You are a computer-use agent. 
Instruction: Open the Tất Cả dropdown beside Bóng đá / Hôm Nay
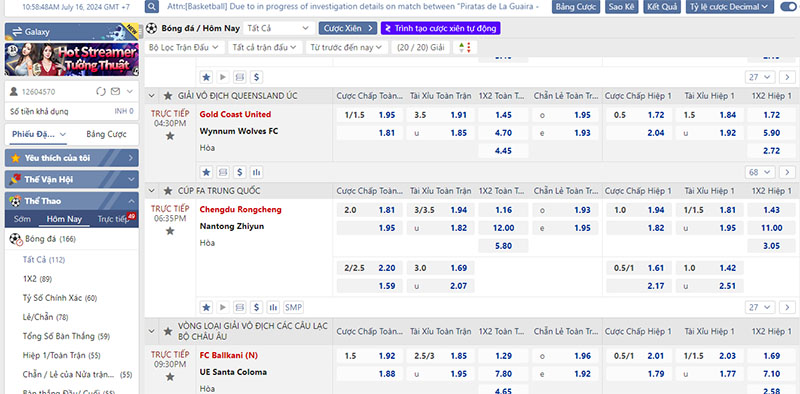pos(279,28)
